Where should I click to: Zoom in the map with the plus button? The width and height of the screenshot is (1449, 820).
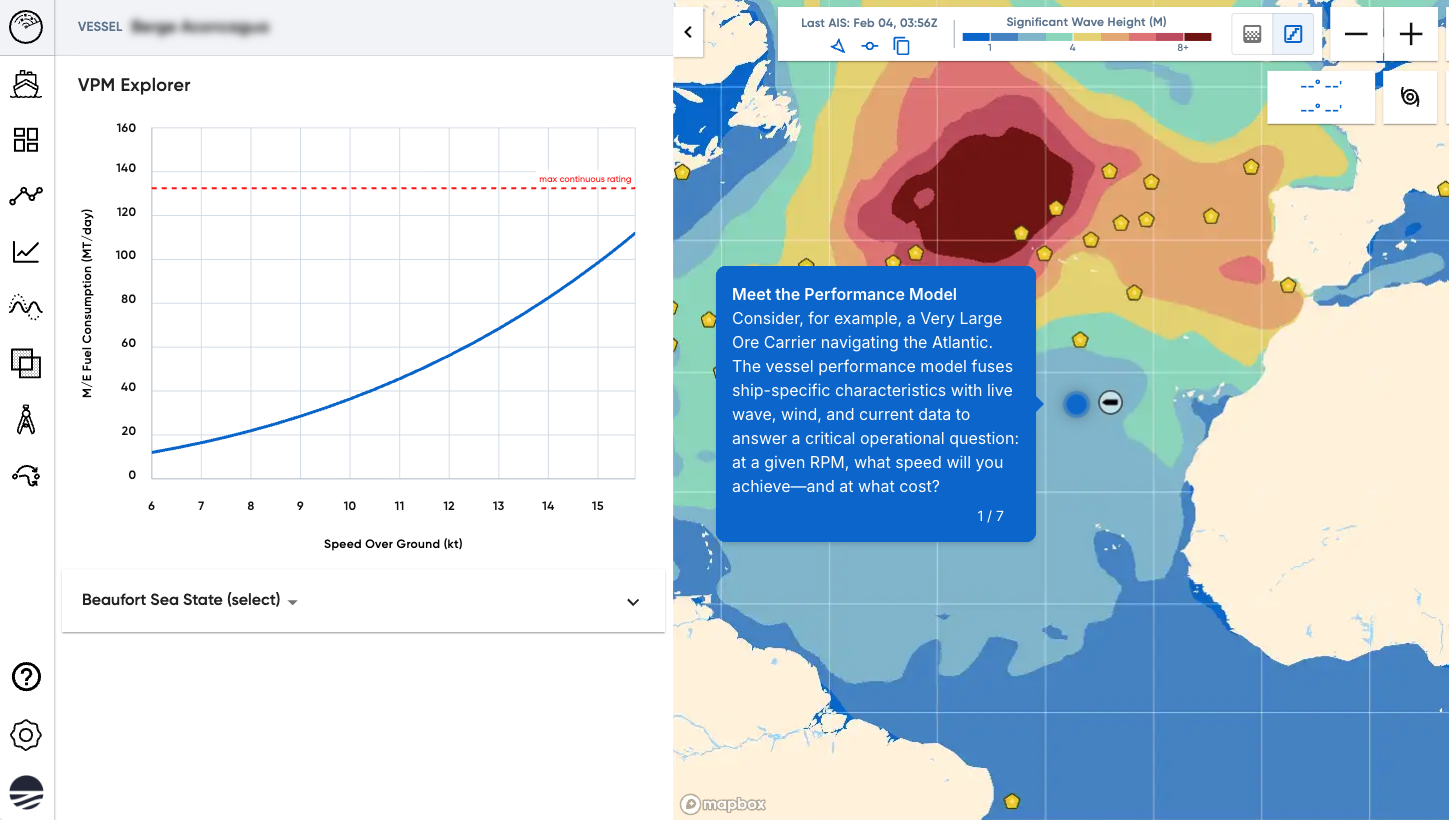pos(1411,34)
